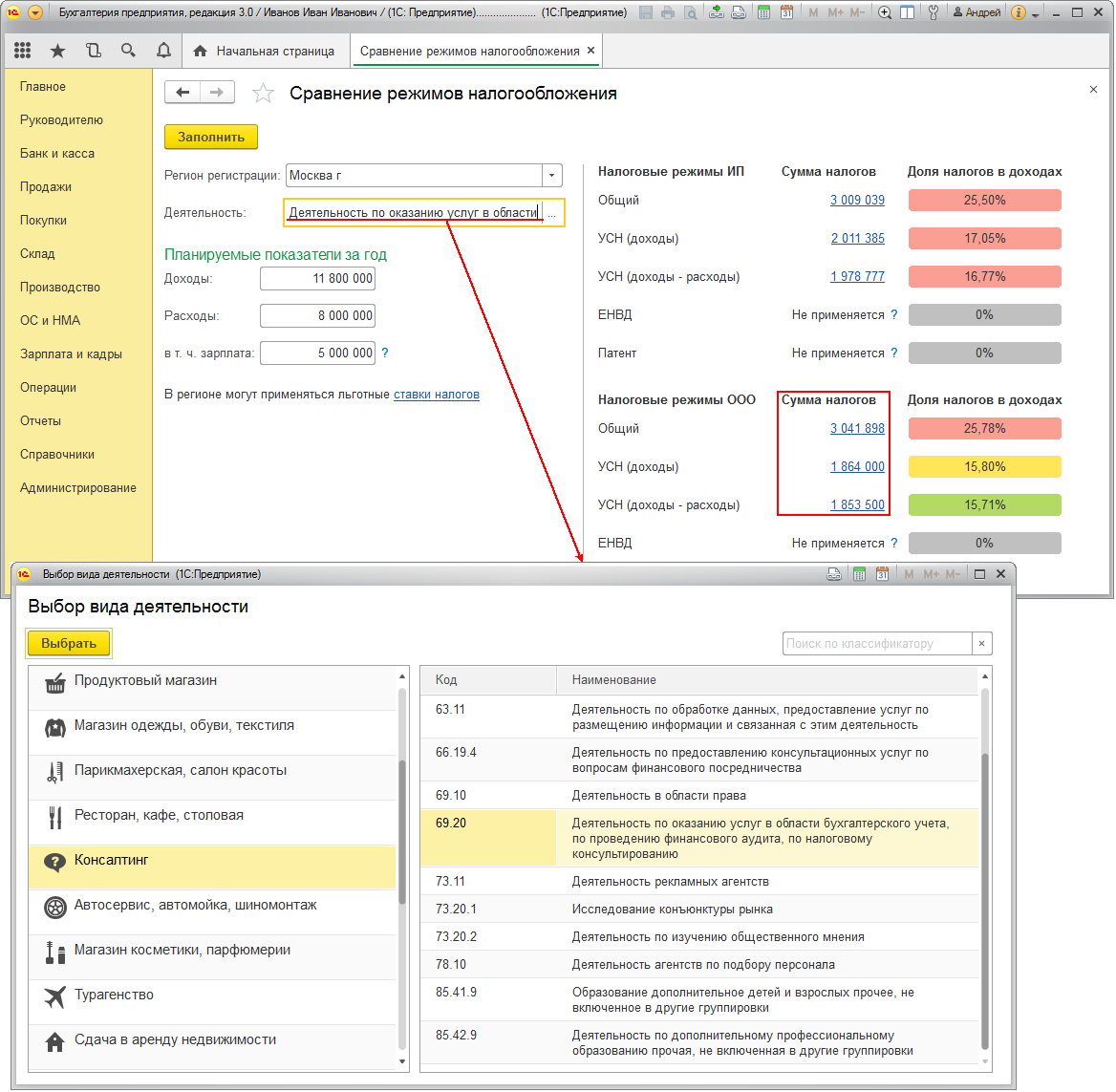Open Favorites star in the top panel
This screenshot has width=1116, height=1092.
[x=58, y=51]
